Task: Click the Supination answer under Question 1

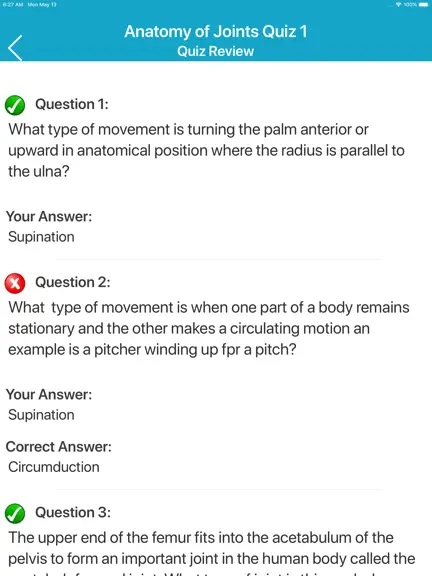Action: [41, 237]
